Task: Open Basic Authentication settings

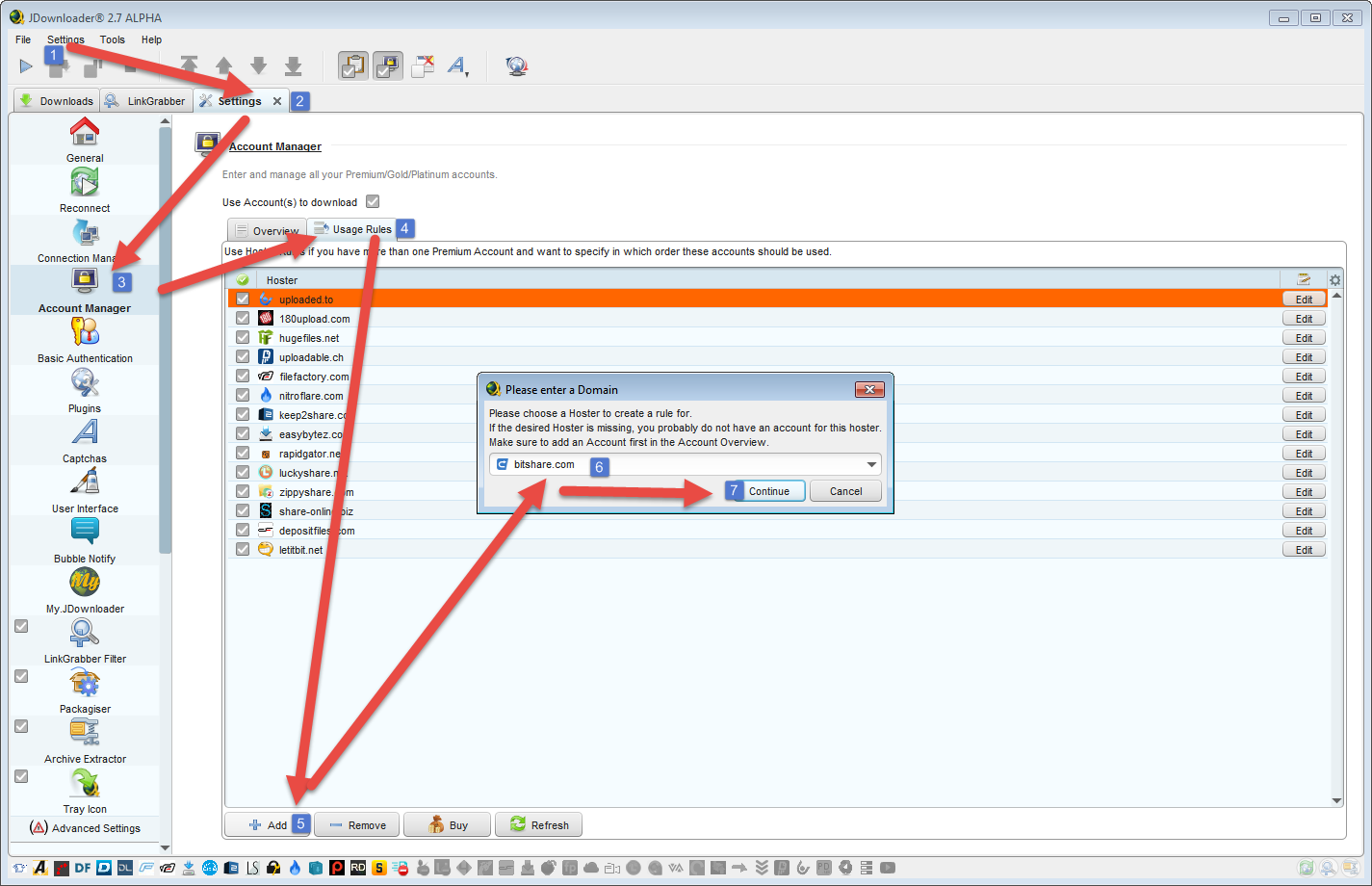Action: tap(85, 340)
